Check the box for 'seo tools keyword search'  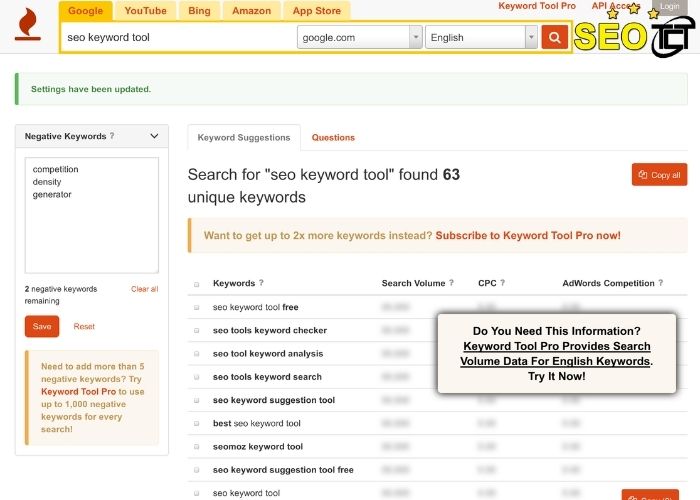tap(196, 377)
